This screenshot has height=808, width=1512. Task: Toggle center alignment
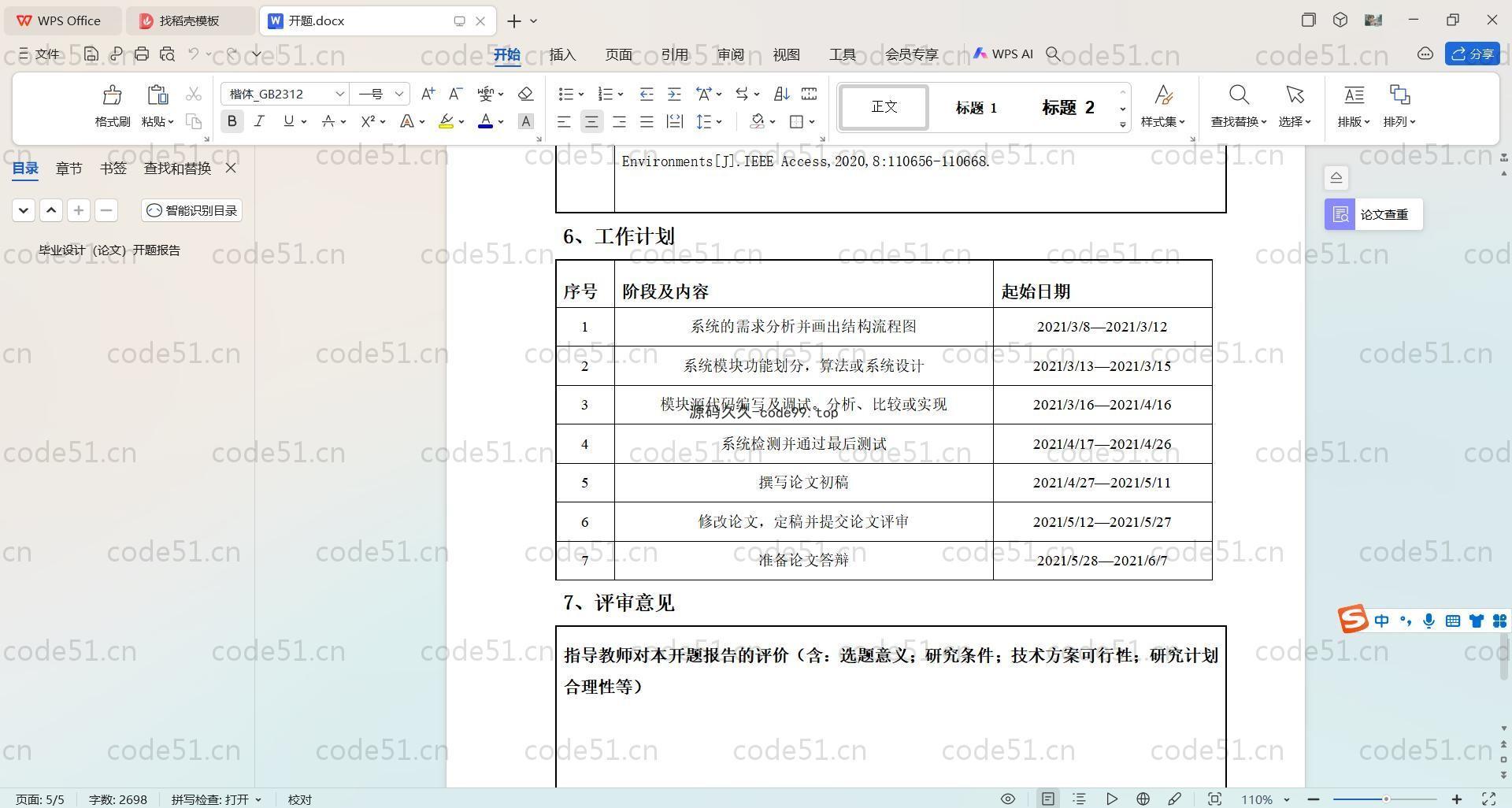coord(591,121)
